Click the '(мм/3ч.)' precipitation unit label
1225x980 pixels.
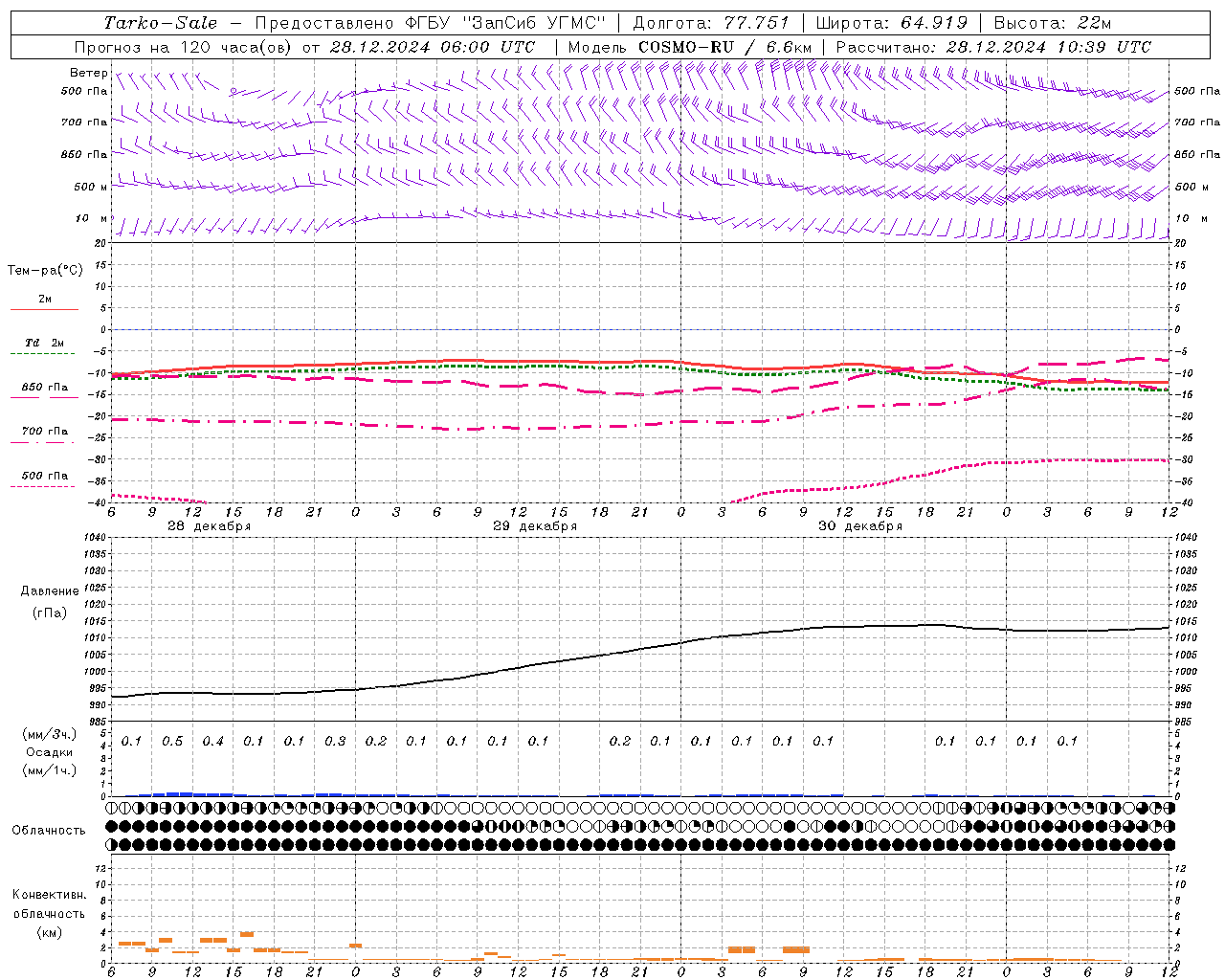point(50,734)
